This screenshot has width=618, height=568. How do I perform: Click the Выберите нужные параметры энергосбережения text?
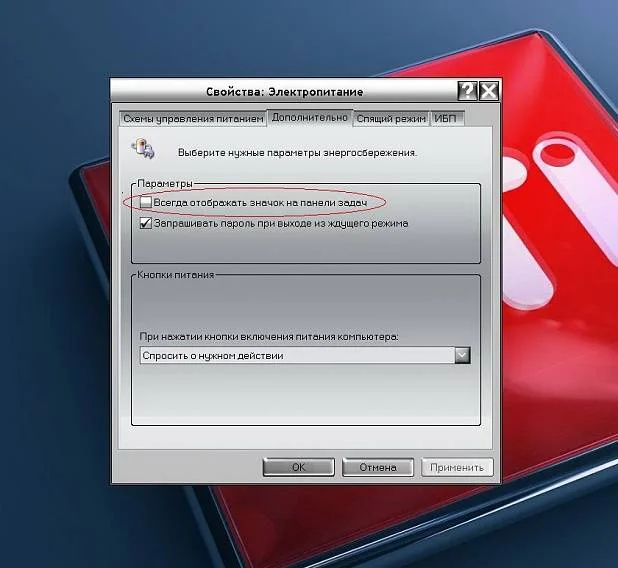pos(297,153)
